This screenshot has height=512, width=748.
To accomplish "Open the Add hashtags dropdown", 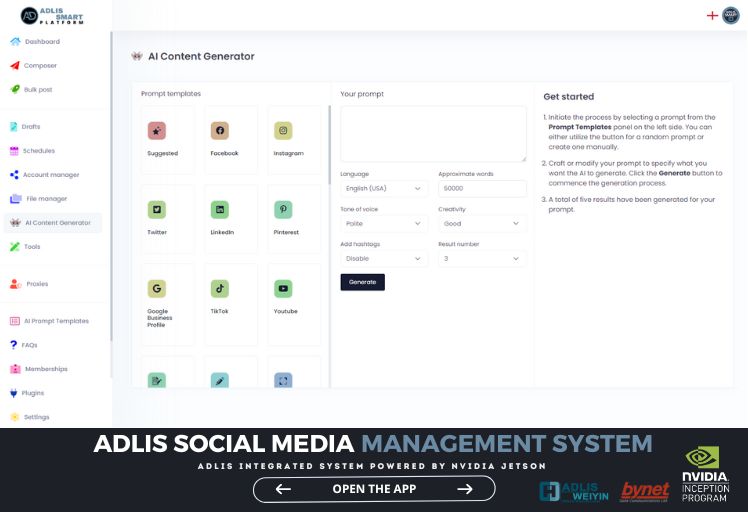I will click(x=384, y=258).
